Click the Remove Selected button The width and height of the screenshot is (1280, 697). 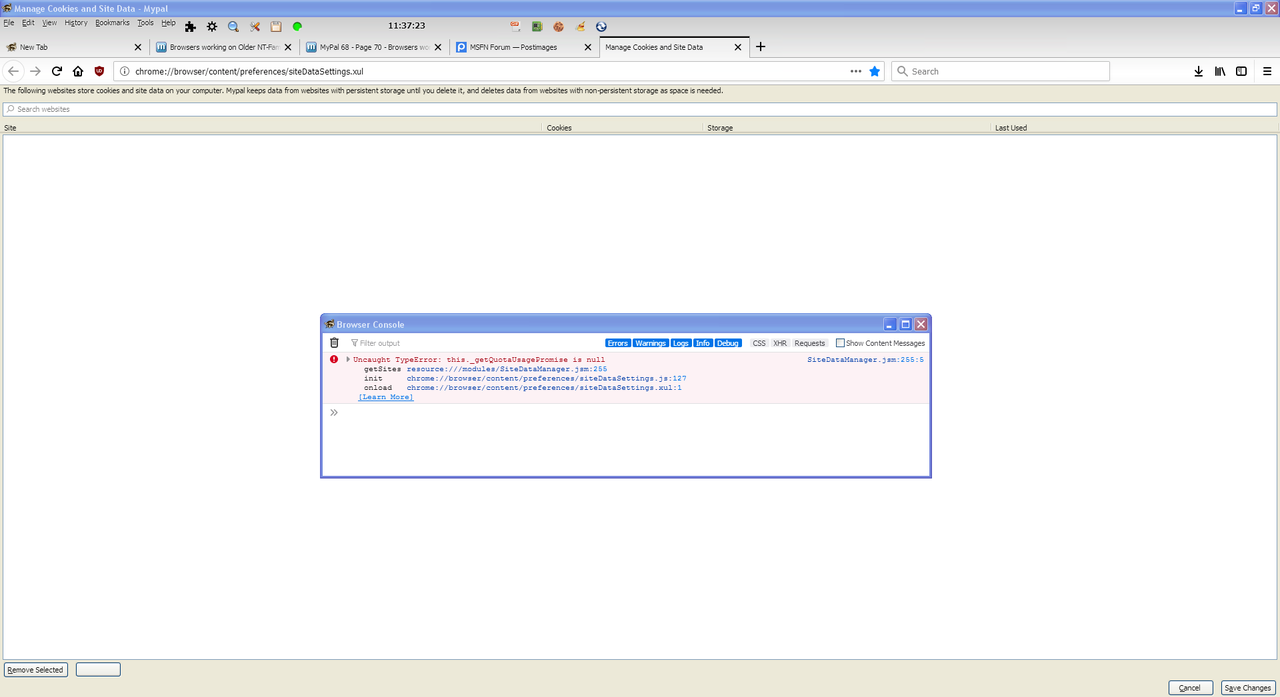36,670
